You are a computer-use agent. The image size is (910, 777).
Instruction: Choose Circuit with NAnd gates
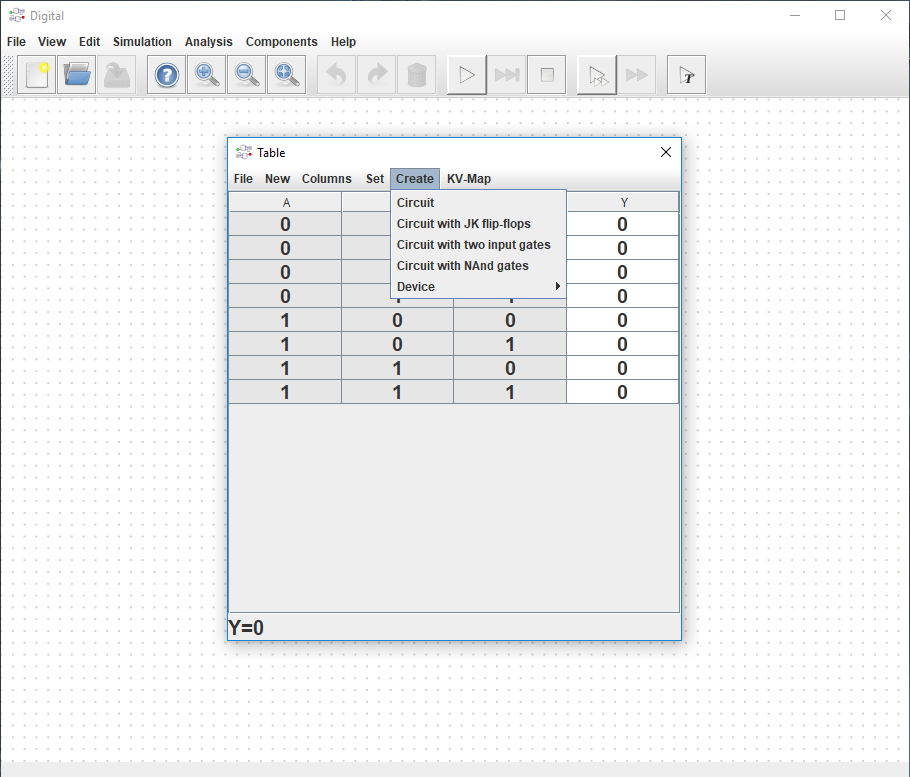point(478,265)
